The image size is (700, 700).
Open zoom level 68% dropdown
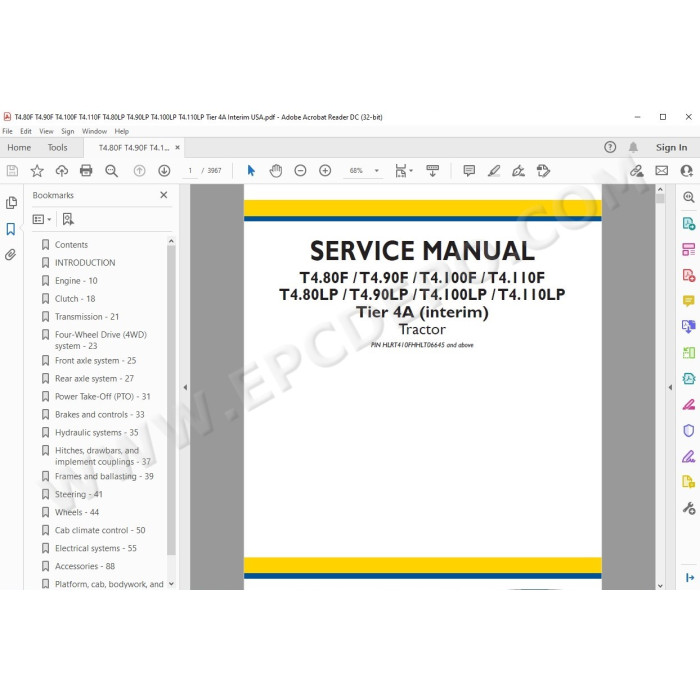(x=377, y=171)
